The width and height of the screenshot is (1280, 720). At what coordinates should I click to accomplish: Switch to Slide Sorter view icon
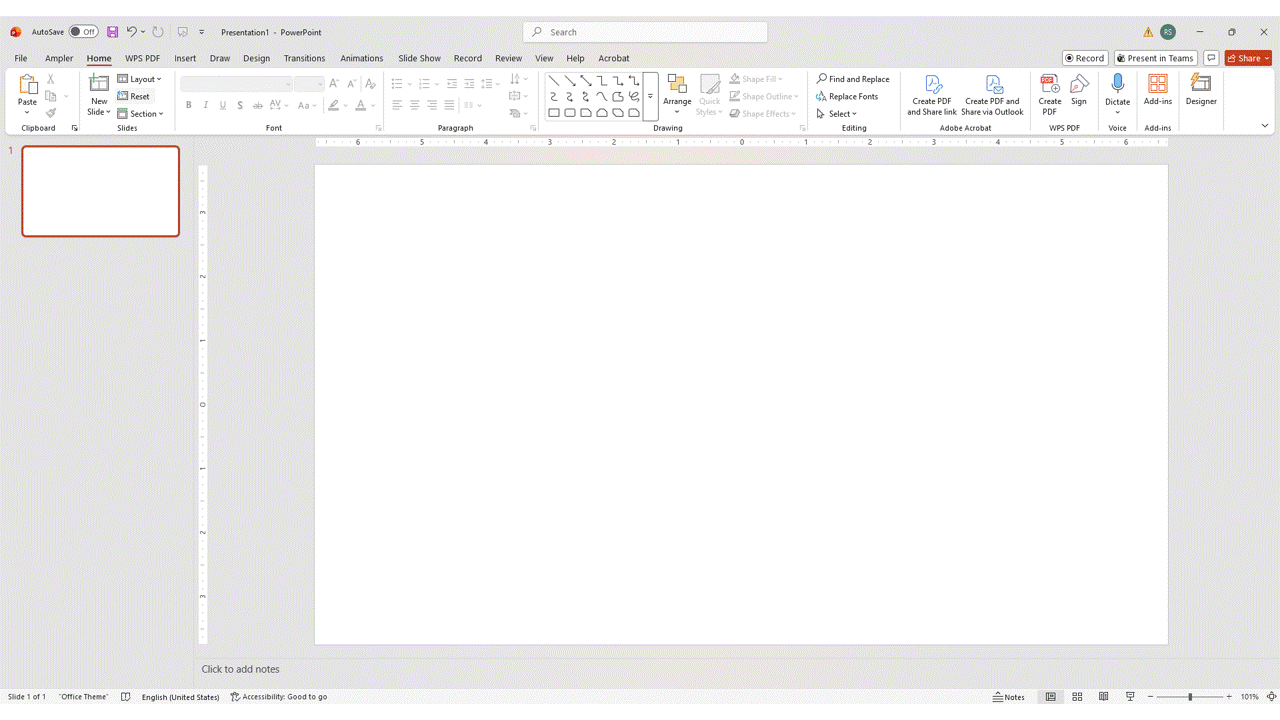(1077, 697)
